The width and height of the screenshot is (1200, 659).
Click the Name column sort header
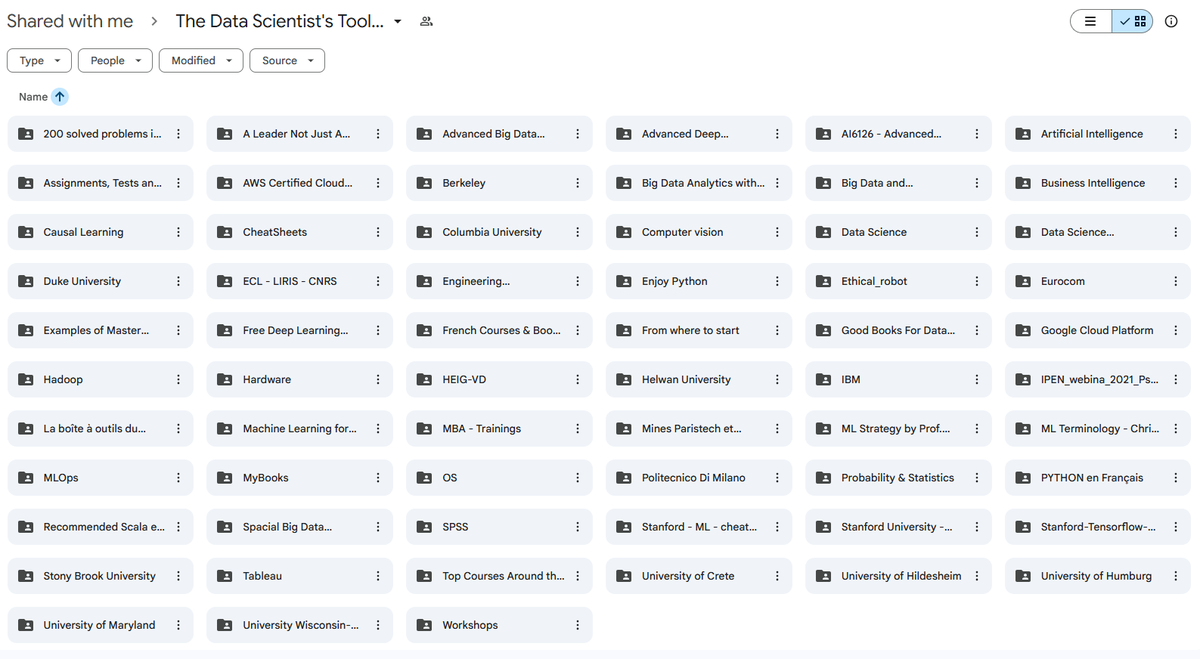pos(33,97)
